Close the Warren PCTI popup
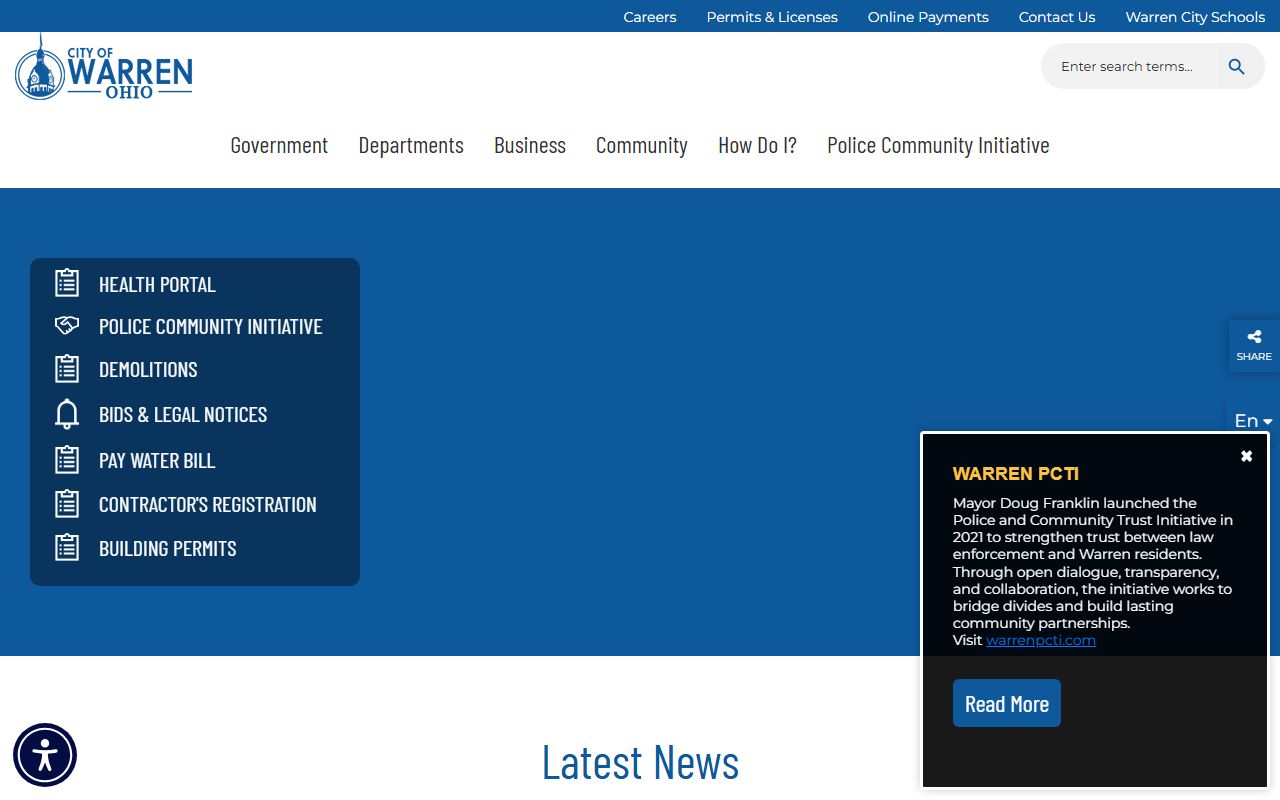Image resolution: width=1280 pixels, height=800 pixels. [x=1246, y=456]
